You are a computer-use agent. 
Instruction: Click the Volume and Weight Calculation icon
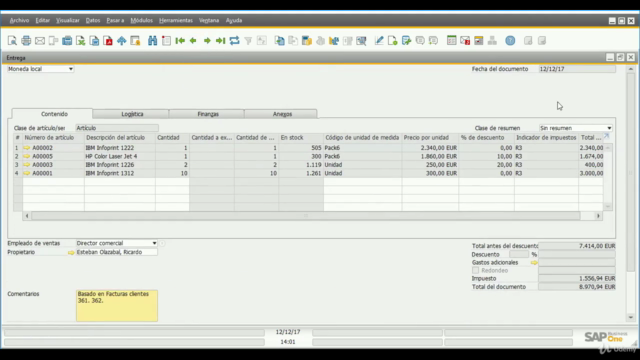[x=334, y=40]
